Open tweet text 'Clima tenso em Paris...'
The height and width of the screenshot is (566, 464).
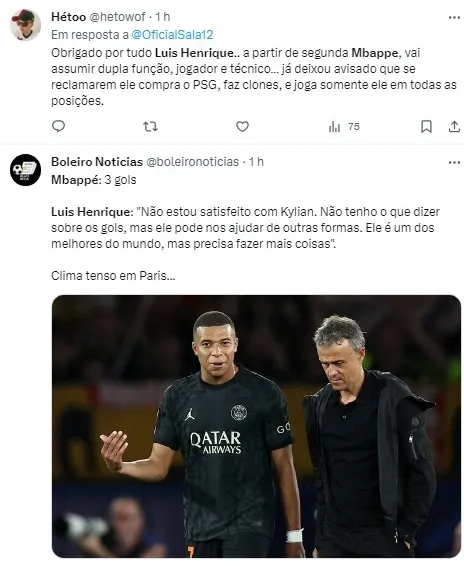(113, 276)
